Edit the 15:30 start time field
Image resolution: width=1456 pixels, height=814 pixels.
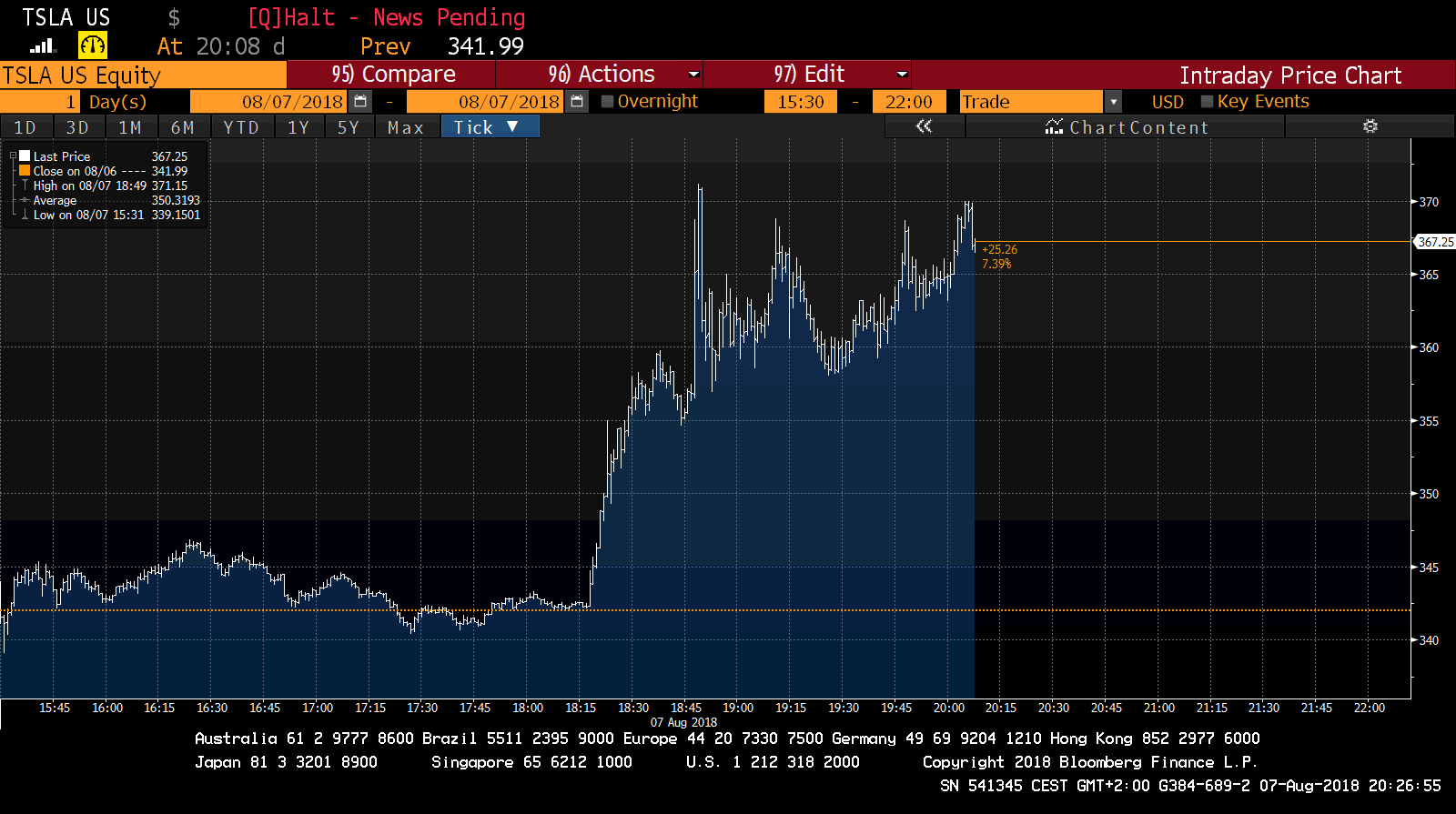coord(801,102)
